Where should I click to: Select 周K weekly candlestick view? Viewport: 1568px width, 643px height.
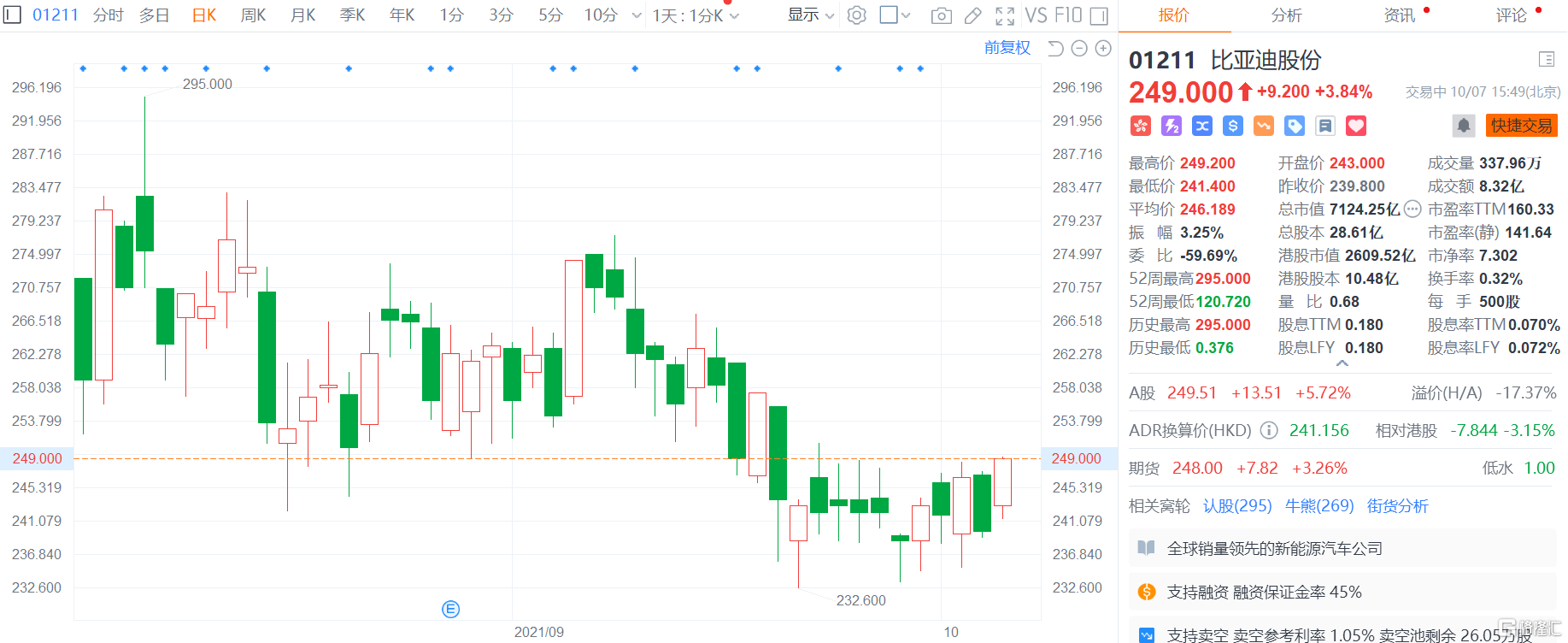click(254, 15)
